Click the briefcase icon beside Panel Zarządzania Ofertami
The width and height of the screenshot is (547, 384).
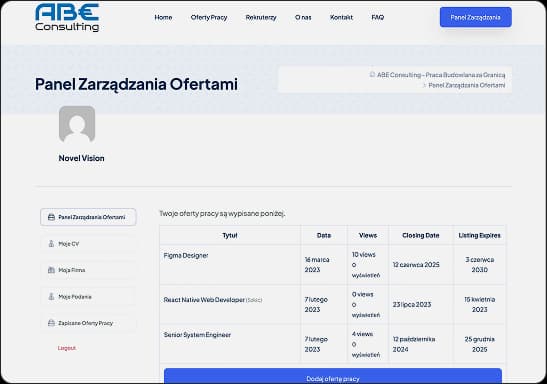click(x=51, y=217)
